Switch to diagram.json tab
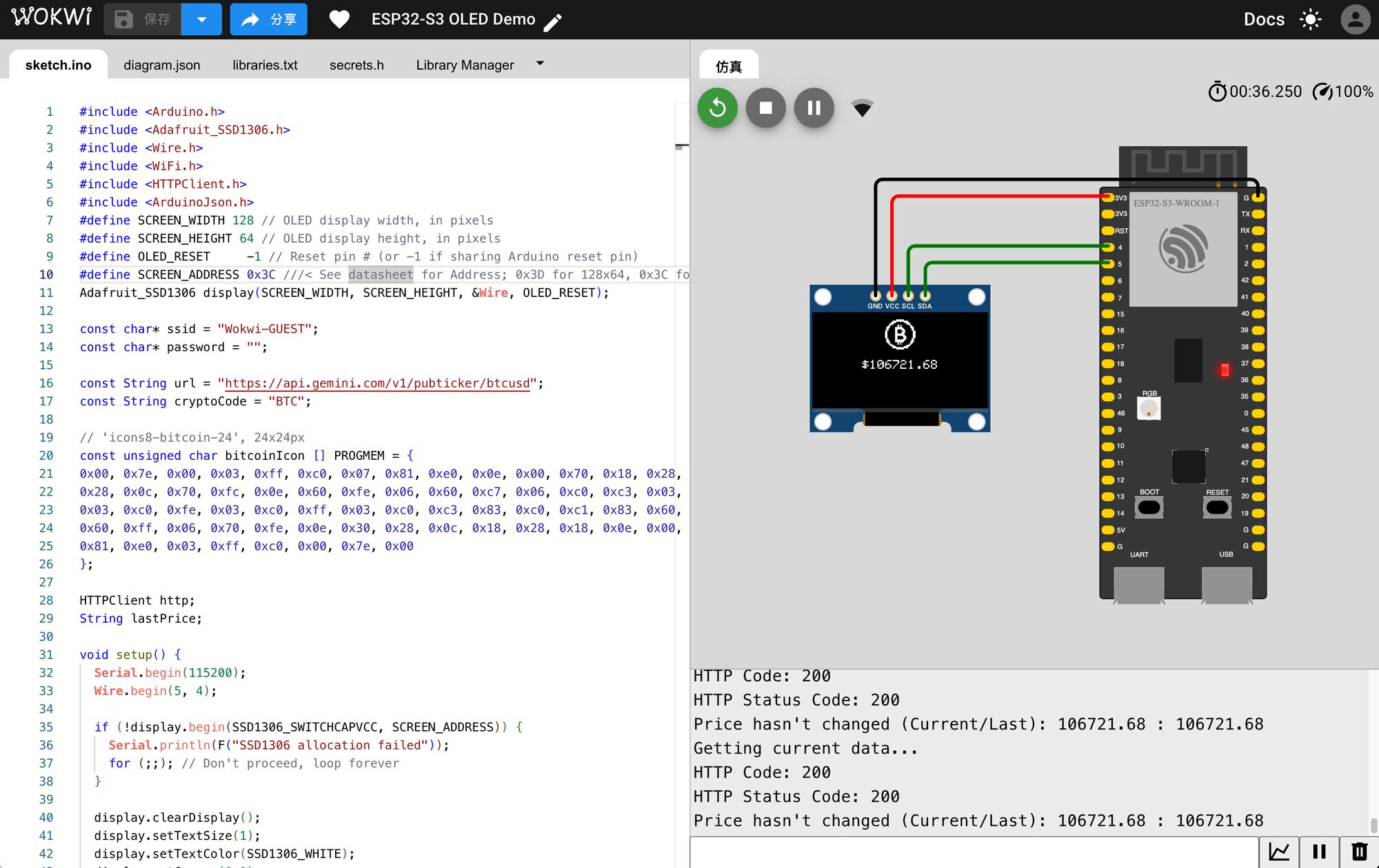Screen dimensions: 1379x868 coord(162,65)
